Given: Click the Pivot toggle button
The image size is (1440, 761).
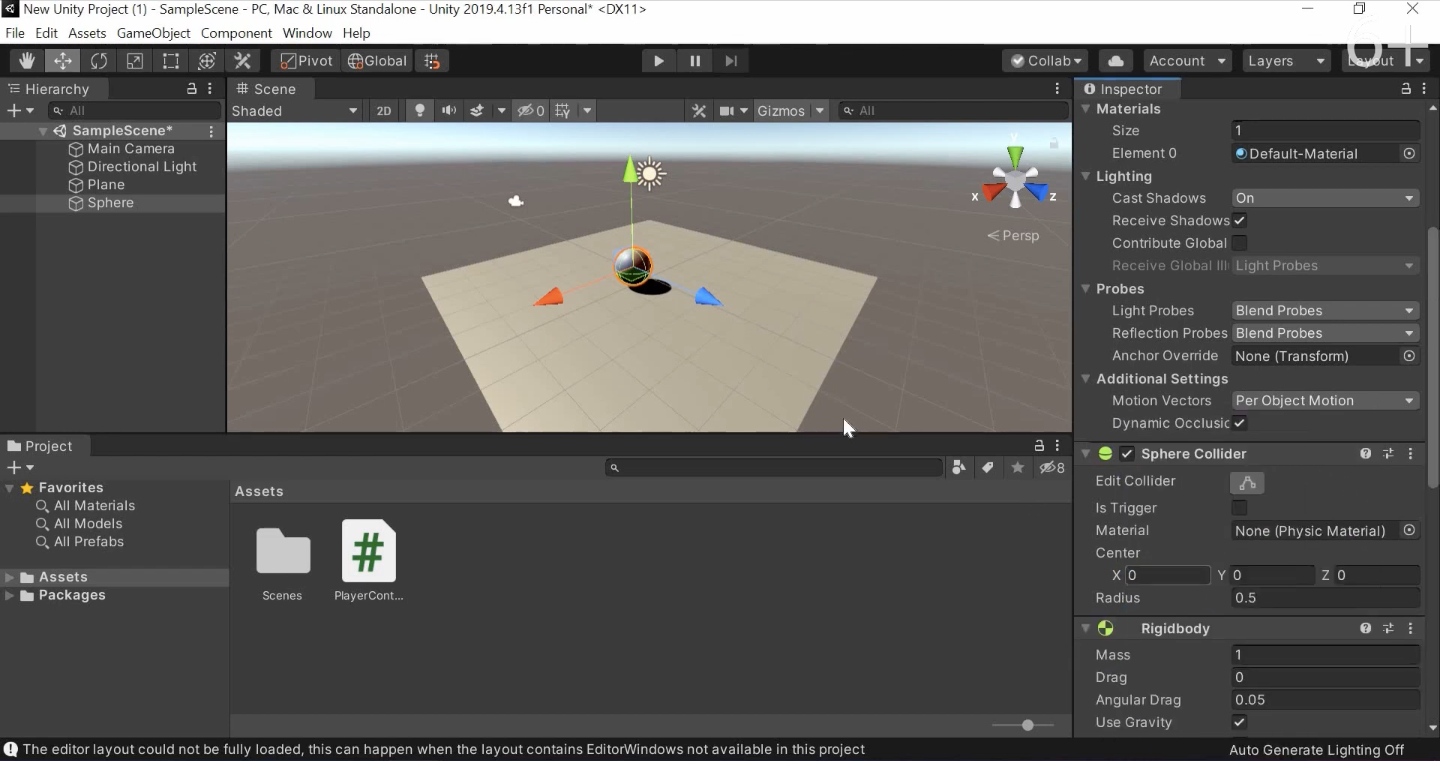Looking at the screenshot, I should click(305, 61).
